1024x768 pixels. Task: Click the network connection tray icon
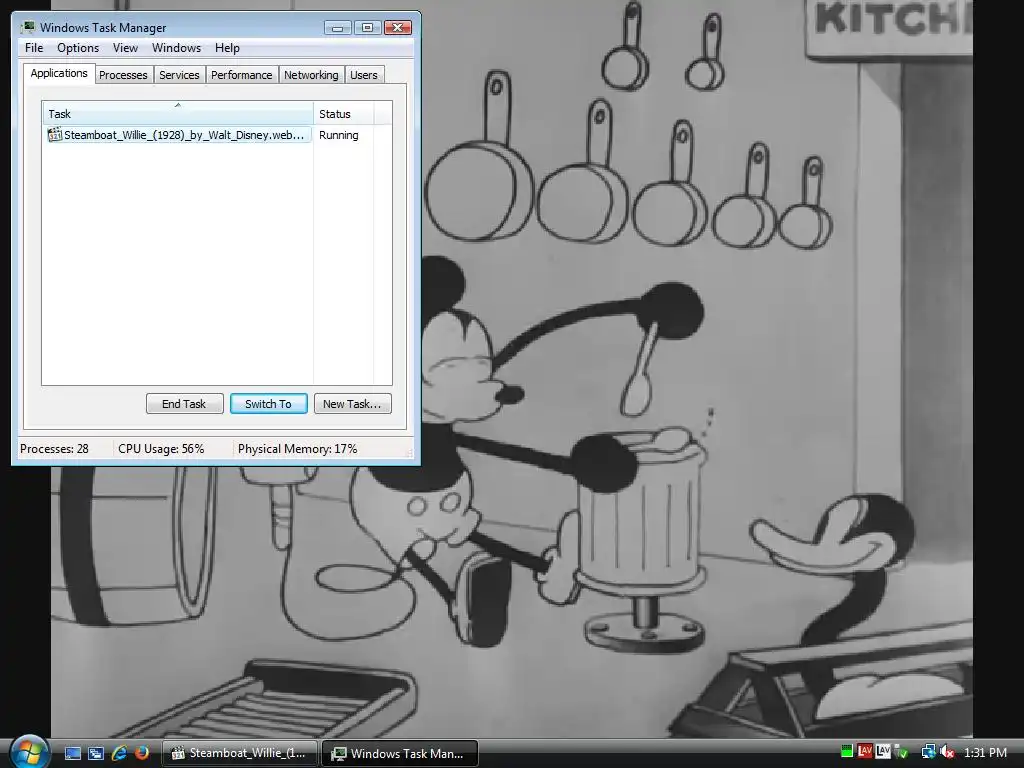tap(928, 752)
